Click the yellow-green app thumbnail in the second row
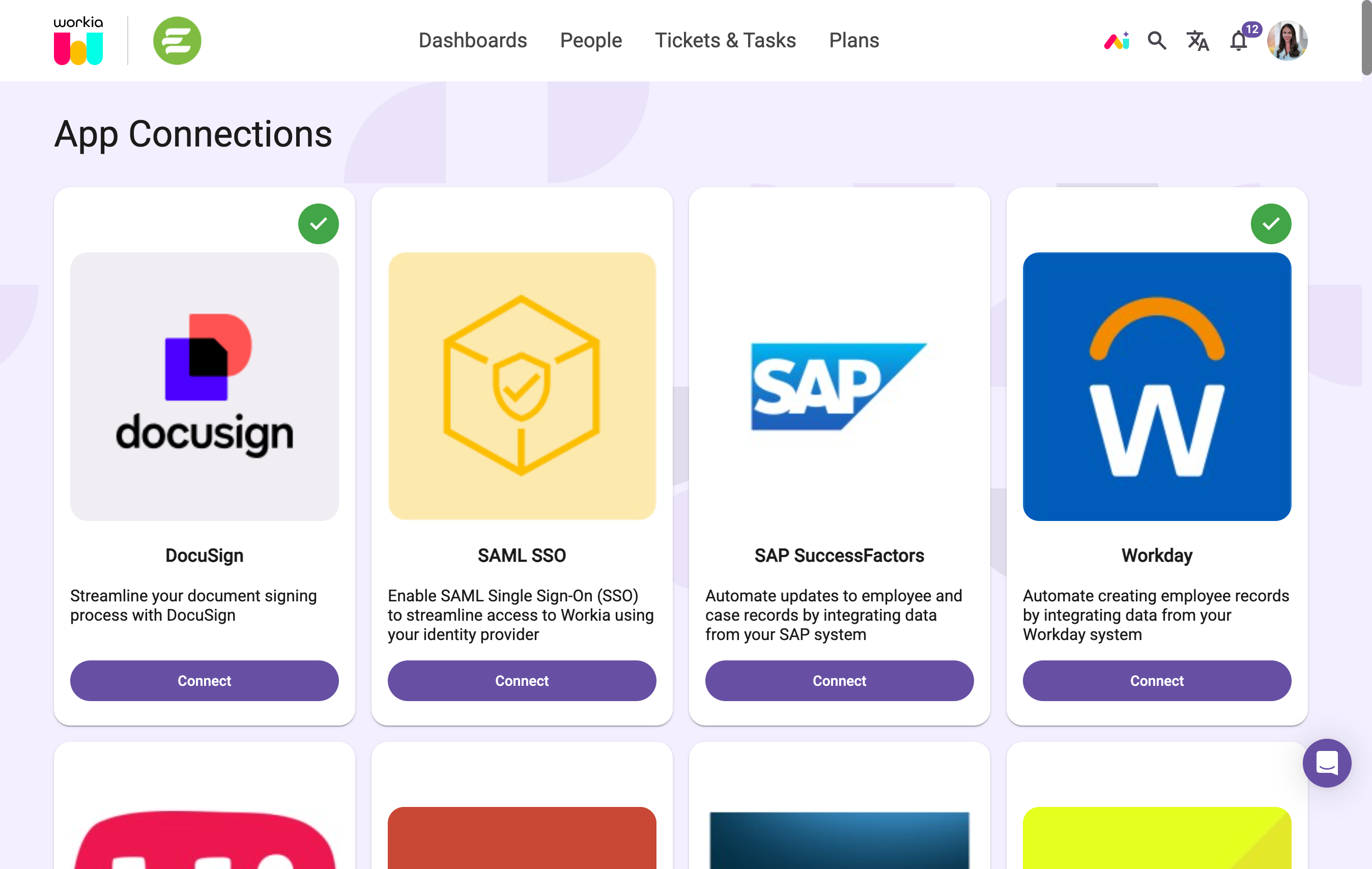This screenshot has width=1372, height=869. (x=1157, y=837)
